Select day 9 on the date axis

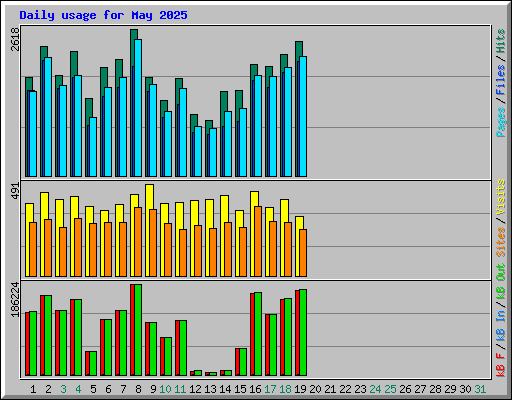[x=153, y=389]
